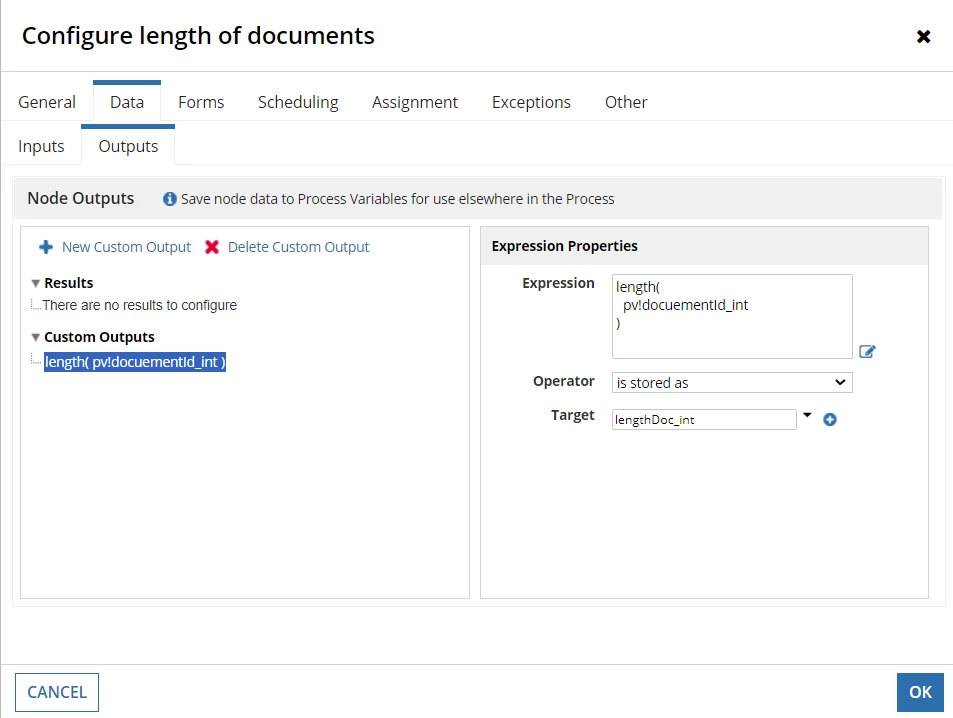Click the Delete Custom Output link

tap(298, 247)
